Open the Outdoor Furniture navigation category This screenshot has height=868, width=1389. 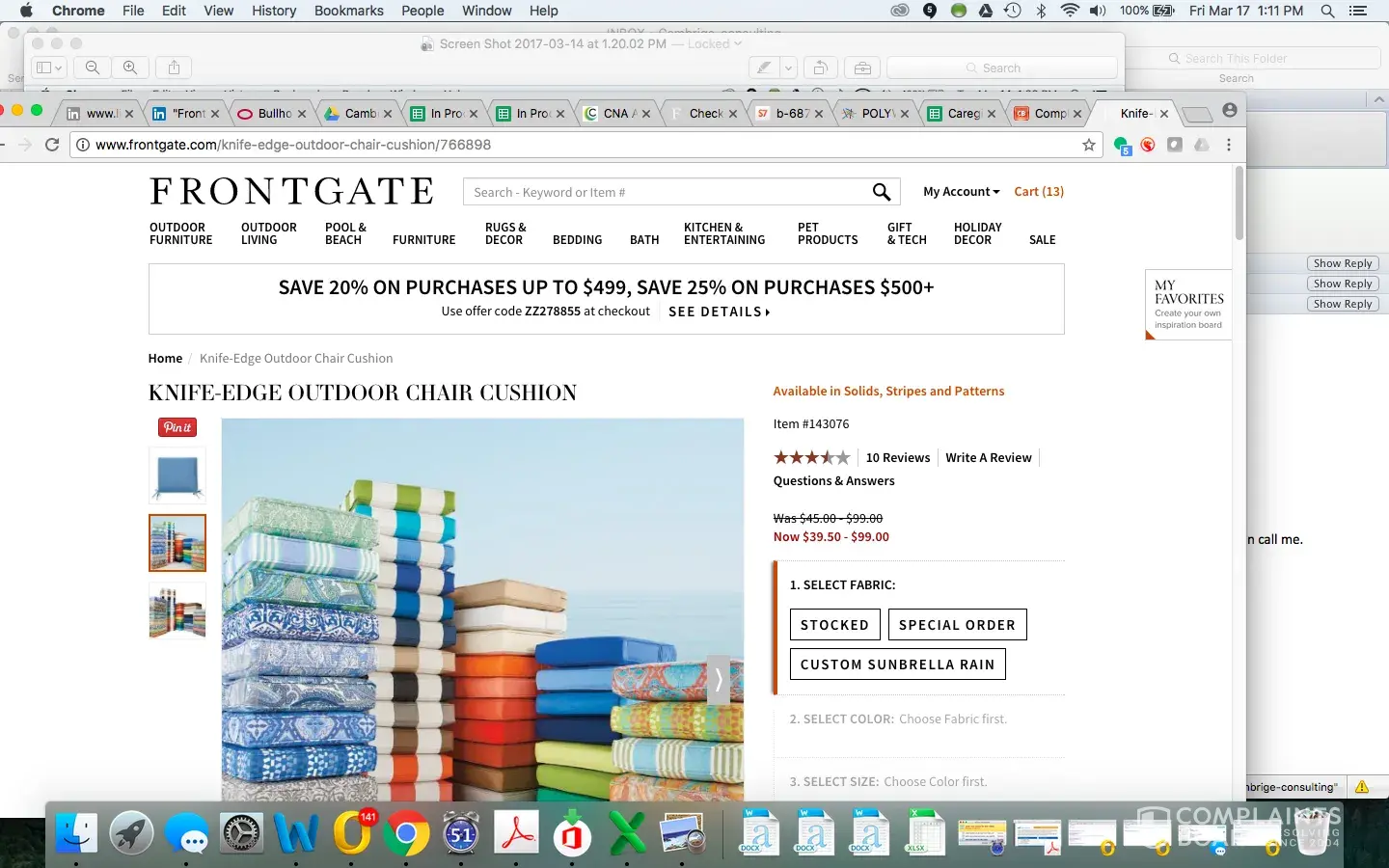(181, 233)
